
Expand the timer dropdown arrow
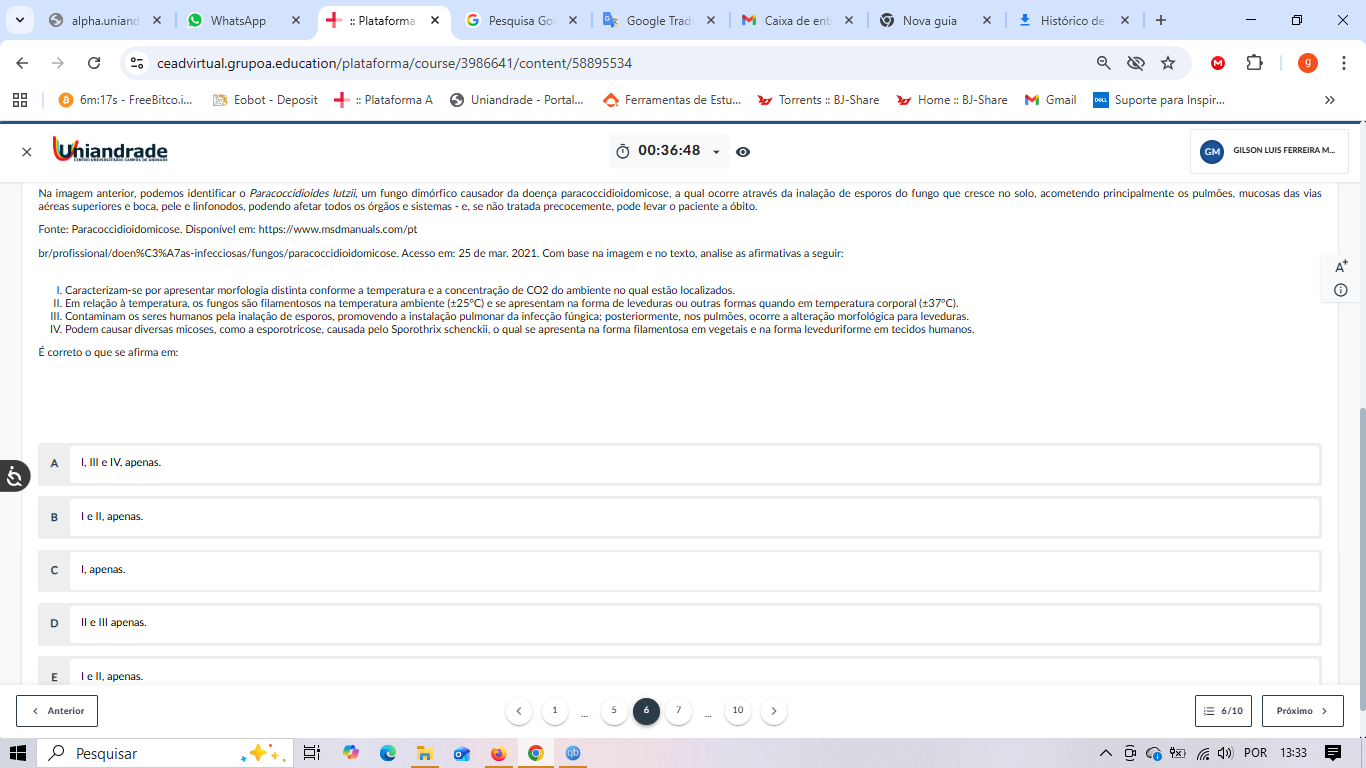click(716, 152)
